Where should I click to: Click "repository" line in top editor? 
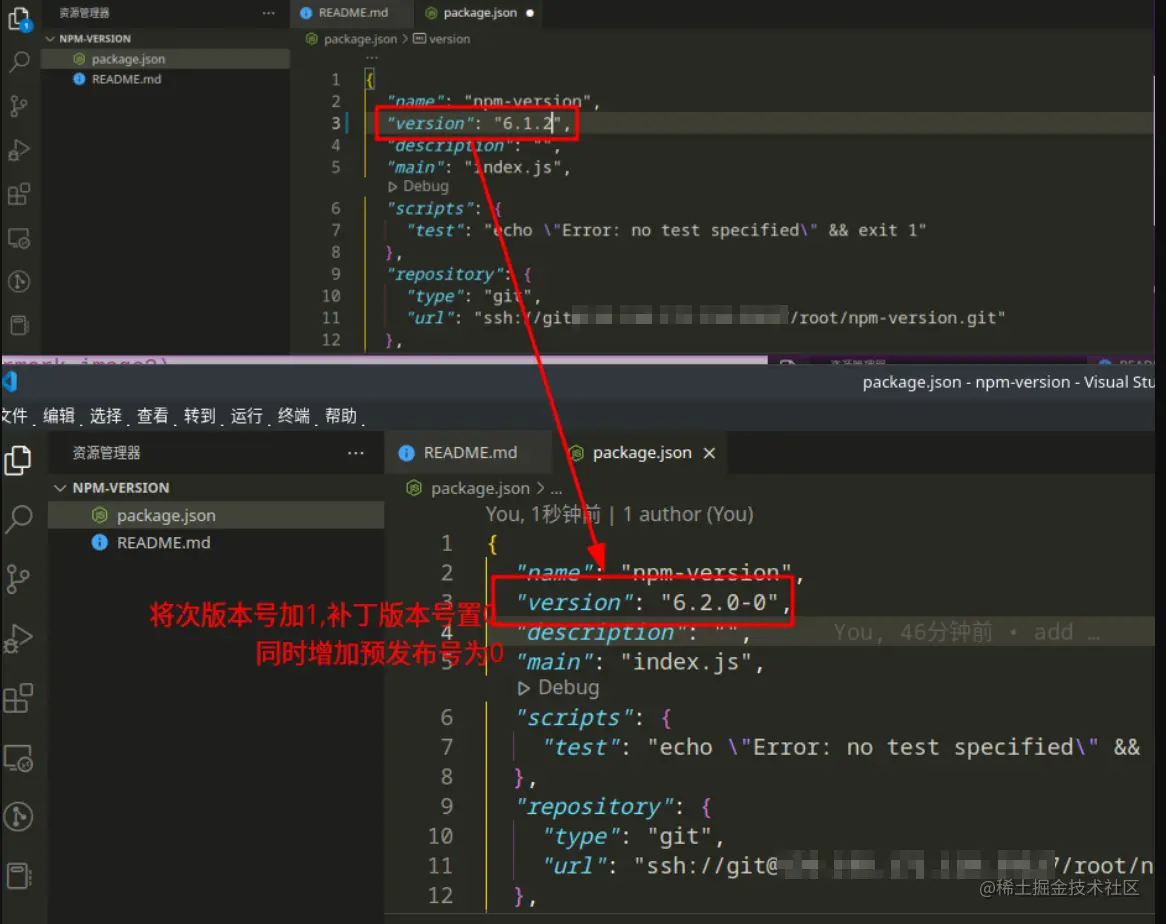point(460,274)
